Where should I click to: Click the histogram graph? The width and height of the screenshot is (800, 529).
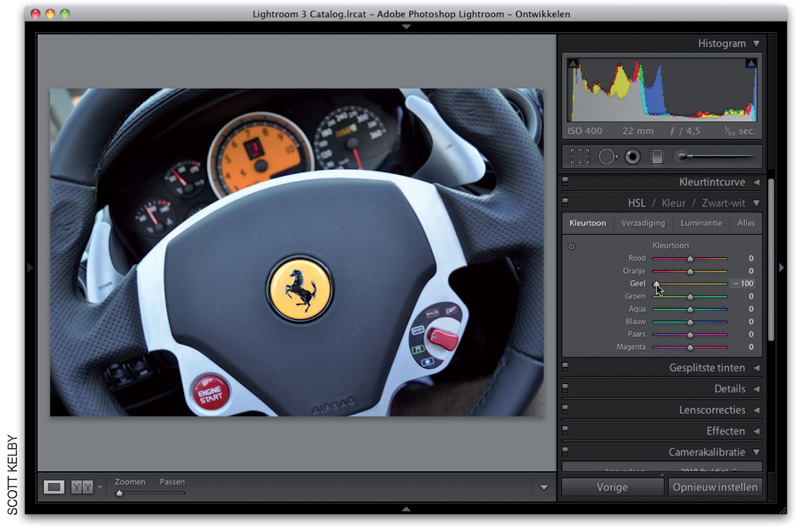coord(662,90)
